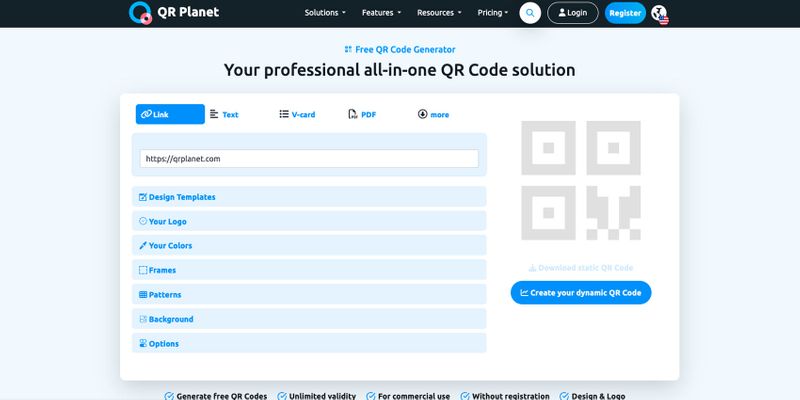This screenshot has width=800, height=400.
Task: Click Download static QR Code link
Action: click(x=581, y=268)
